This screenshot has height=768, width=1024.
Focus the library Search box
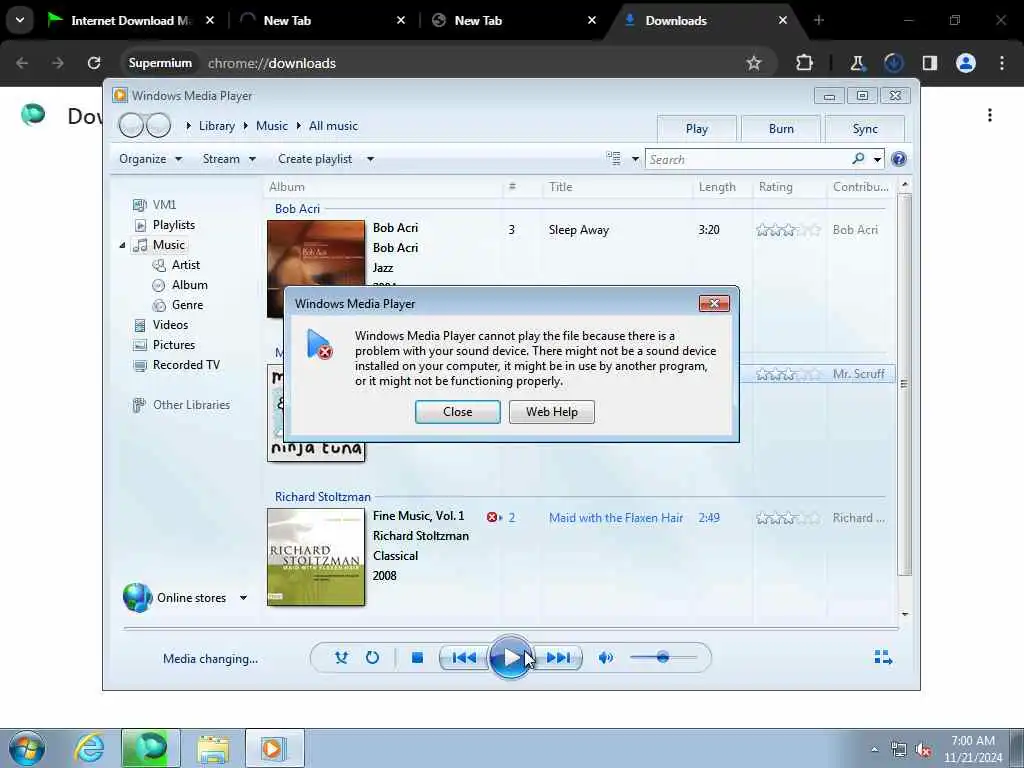click(747, 159)
